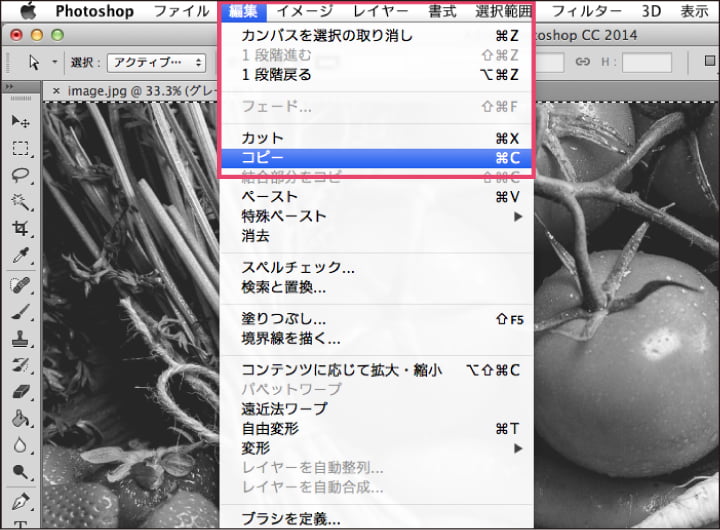This screenshot has width=720, height=530.
Task: Choose 遠近法ワープ from the menu
Action: coord(377,408)
